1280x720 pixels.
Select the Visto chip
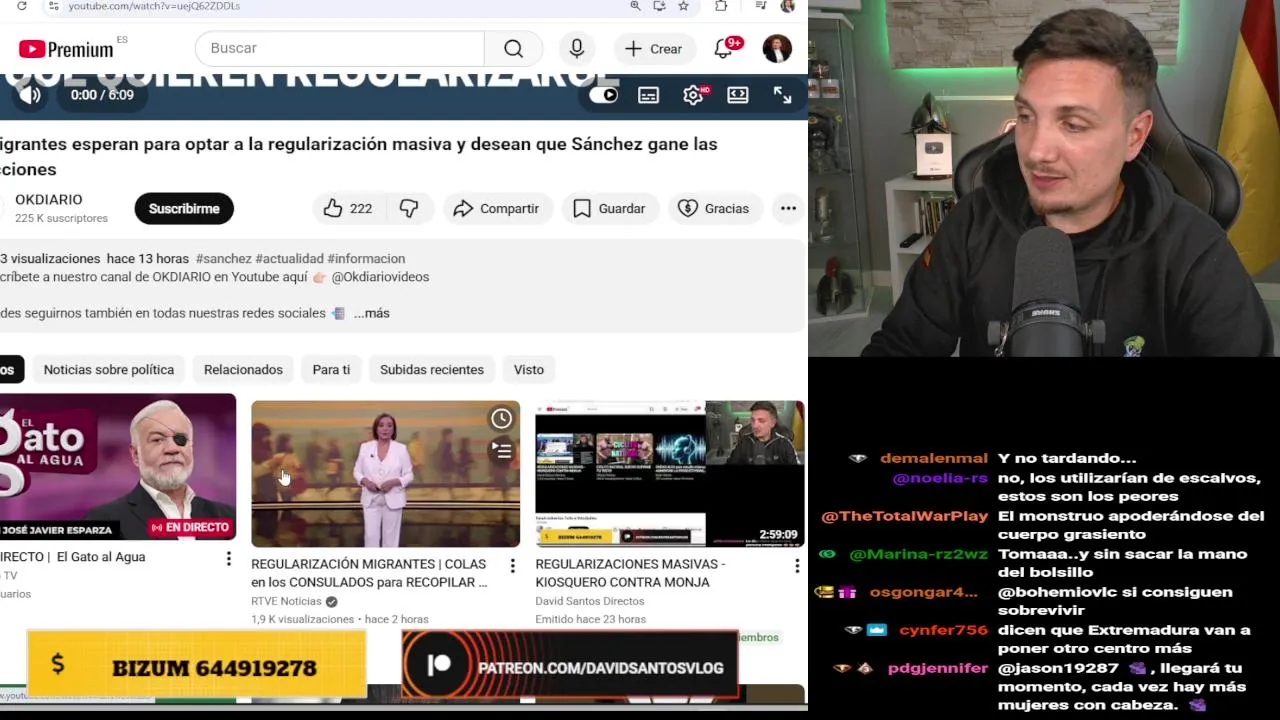click(529, 370)
